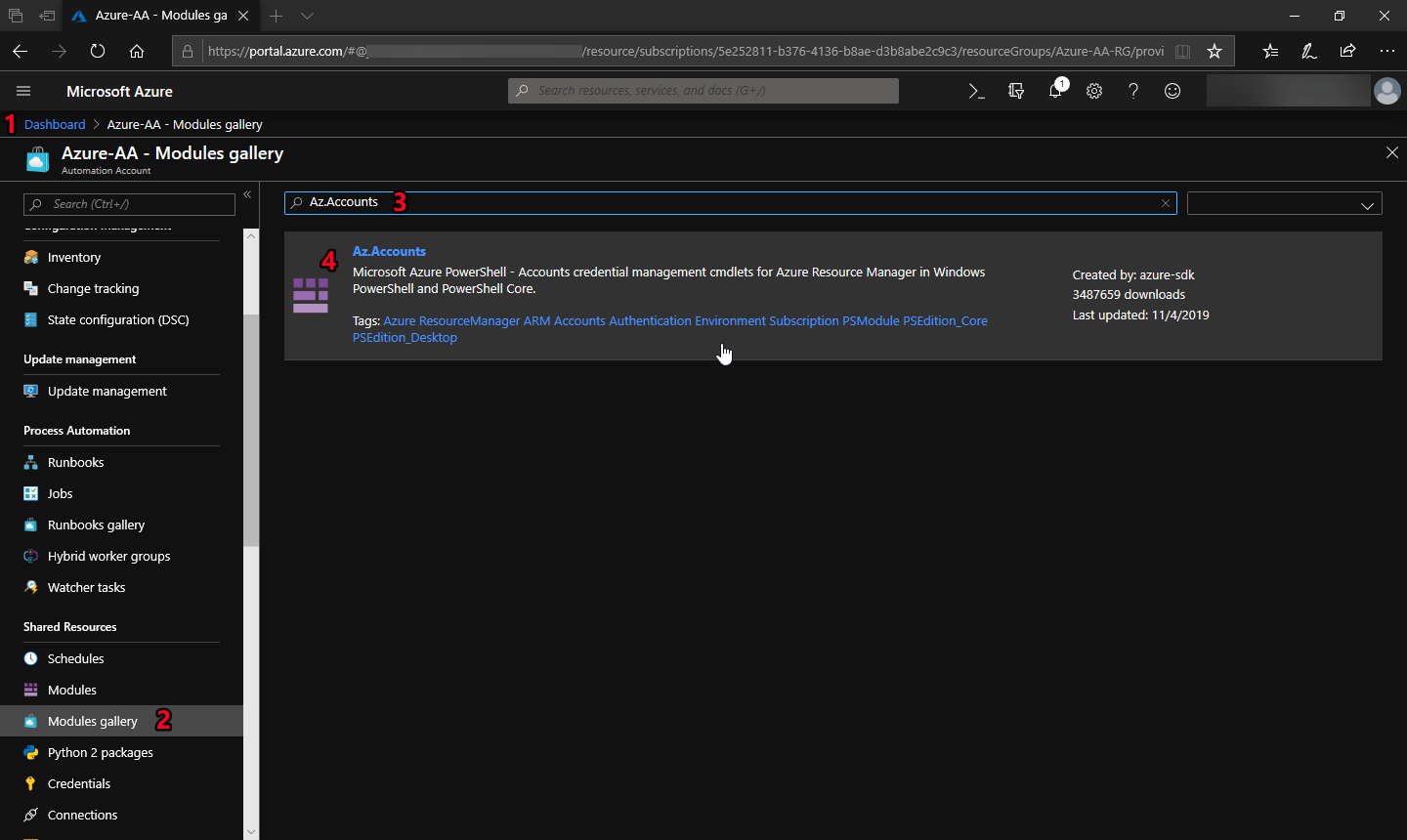This screenshot has width=1407, height=840.
Task: Favorite this page with the star icon
Action: point(1215,51)
